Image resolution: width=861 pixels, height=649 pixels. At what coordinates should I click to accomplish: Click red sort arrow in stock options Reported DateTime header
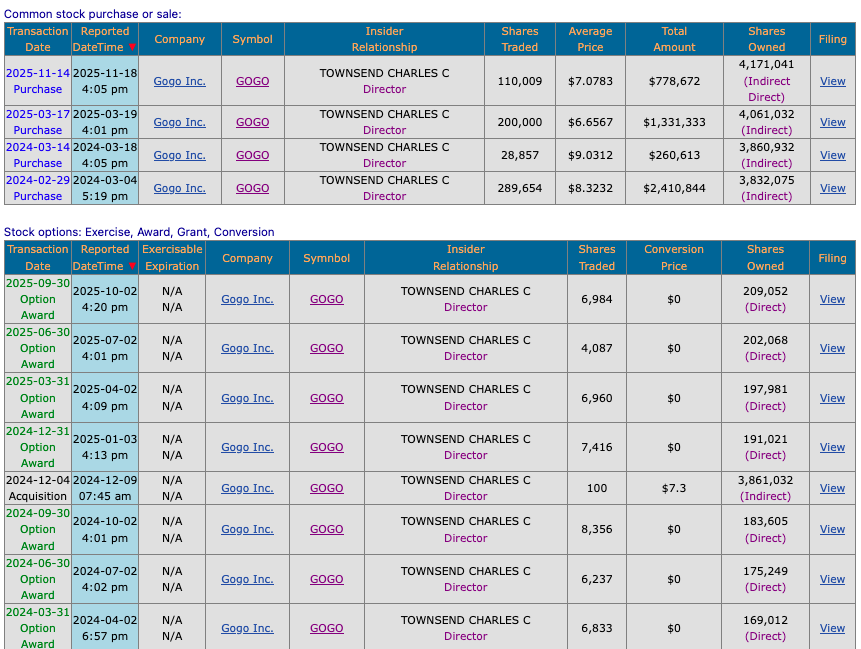(132, 266)
